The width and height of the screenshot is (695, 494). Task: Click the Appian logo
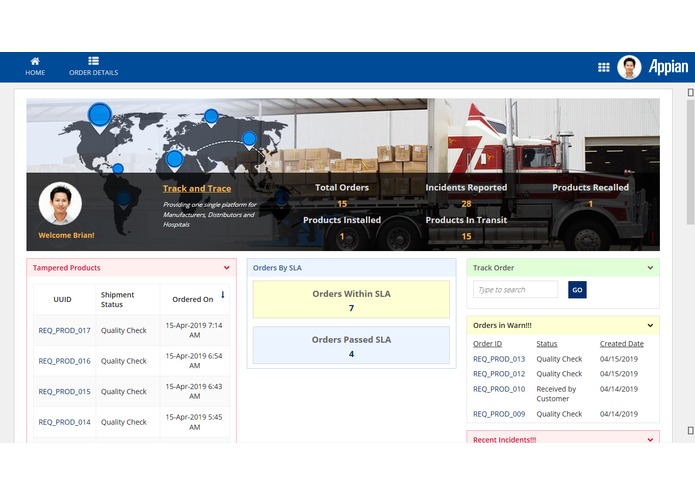[x=668, y=67]
